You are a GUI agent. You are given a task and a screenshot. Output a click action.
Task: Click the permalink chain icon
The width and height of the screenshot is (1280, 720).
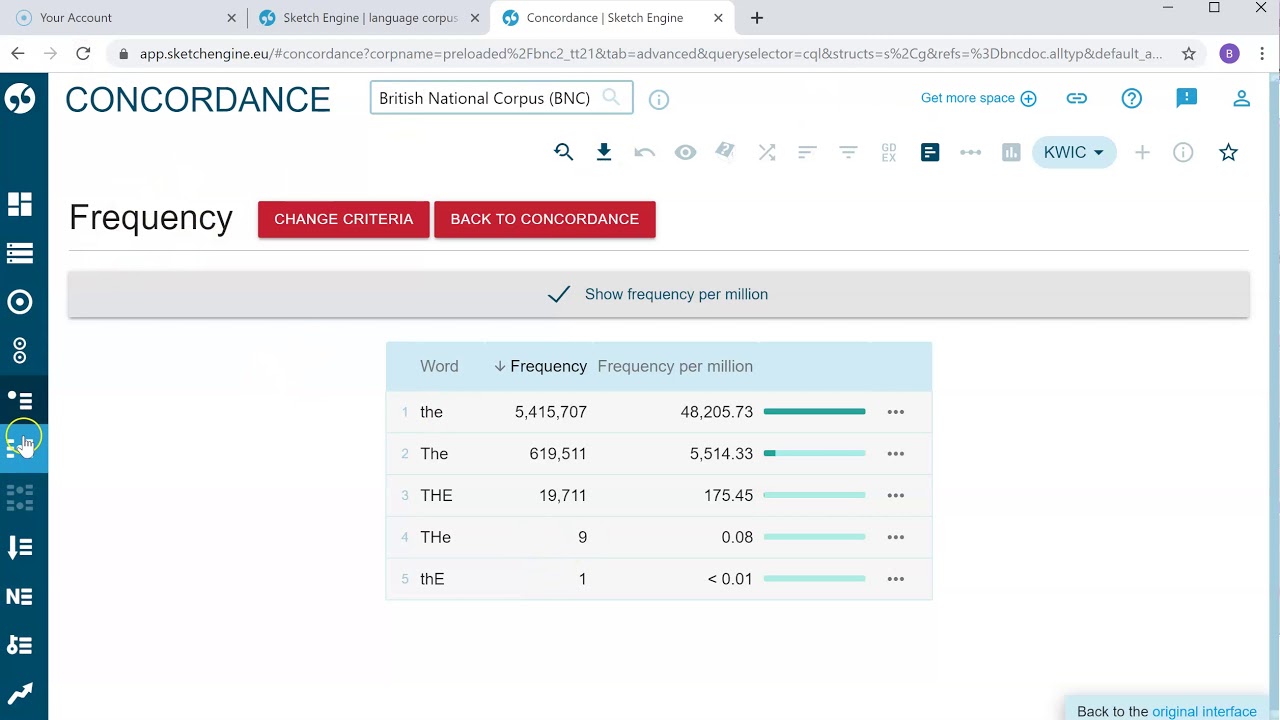click(1077, 98)
